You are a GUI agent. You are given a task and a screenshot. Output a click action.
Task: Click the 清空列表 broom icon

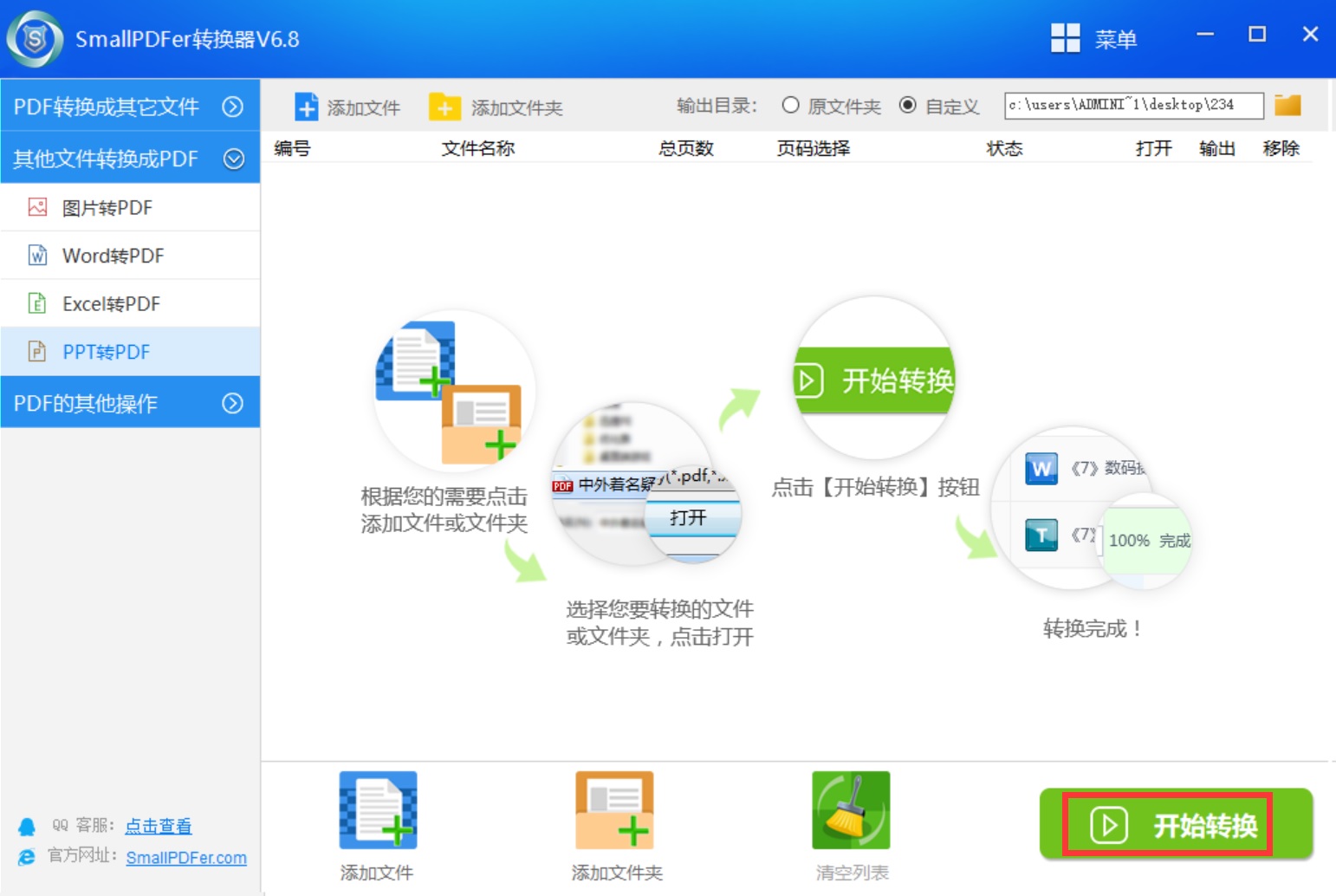pyautogui.click(x=851, y=810)
